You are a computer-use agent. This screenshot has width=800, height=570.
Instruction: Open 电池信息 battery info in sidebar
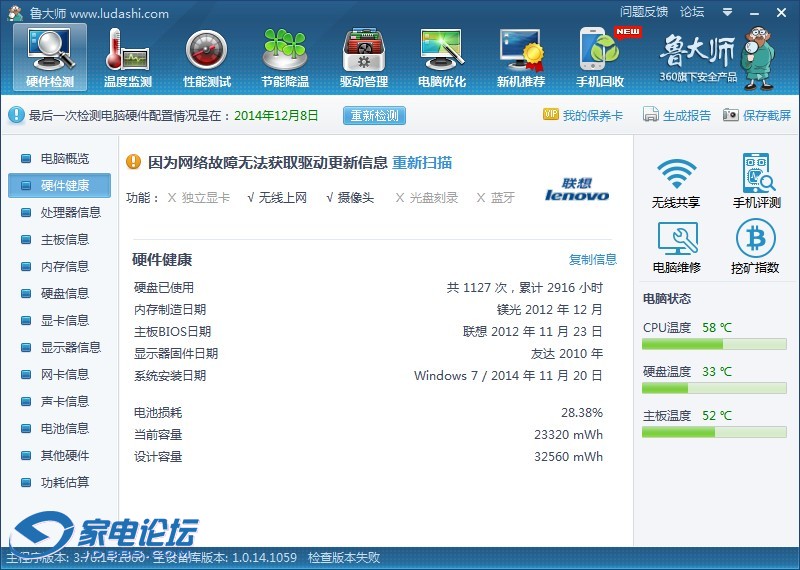pyautogui.click(x=64, y=428)
